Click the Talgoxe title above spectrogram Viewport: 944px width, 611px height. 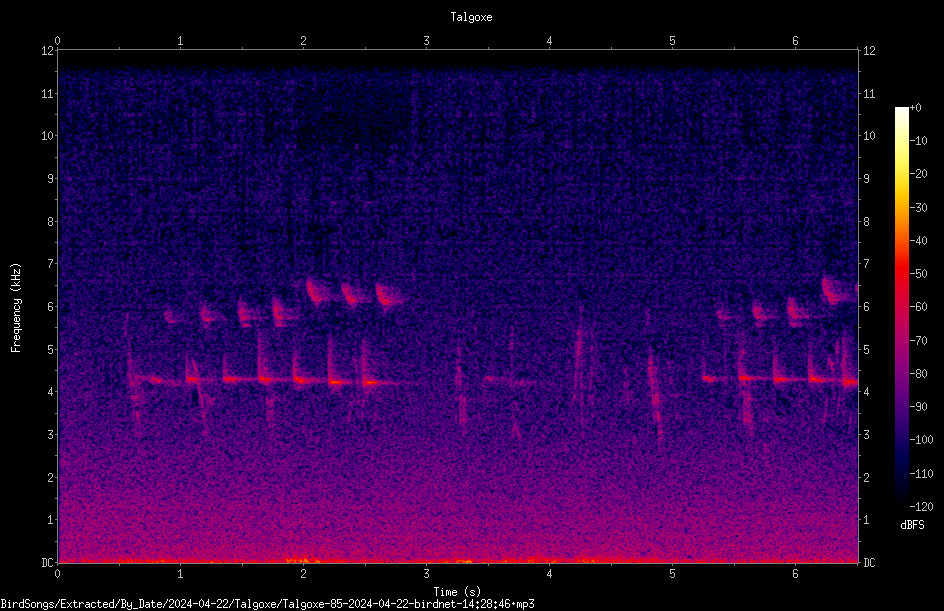tap(471, 17)
